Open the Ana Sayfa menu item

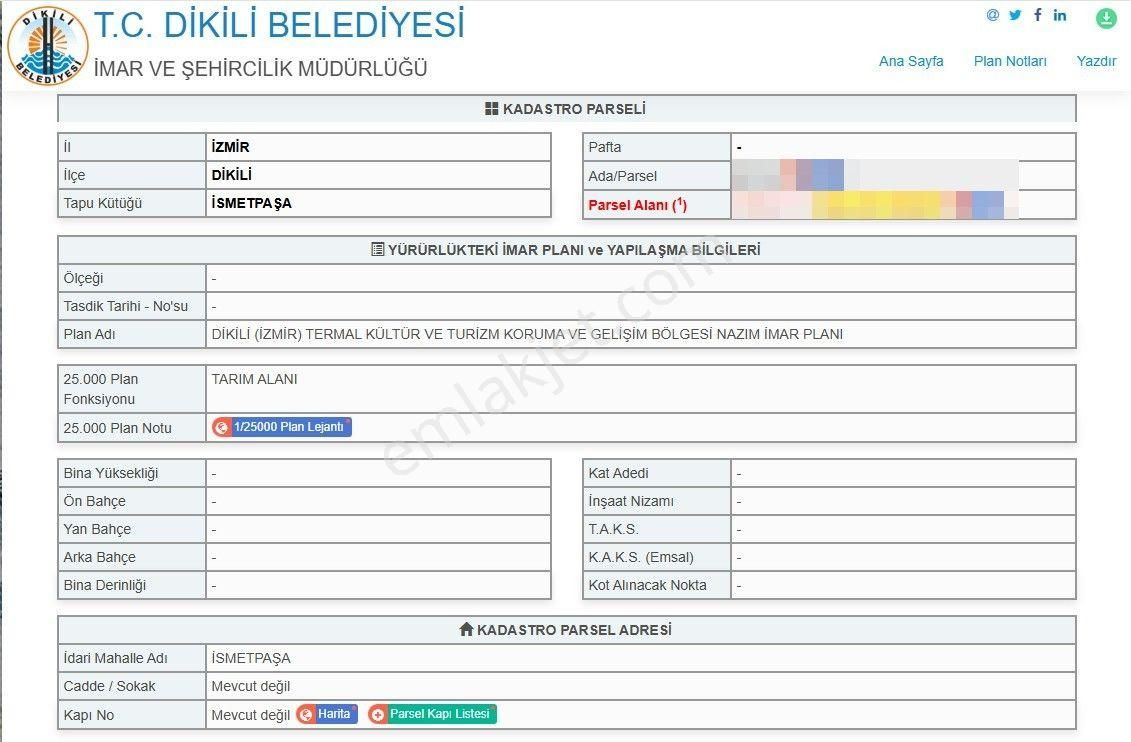pyautogui.click(x=910, y=61)
